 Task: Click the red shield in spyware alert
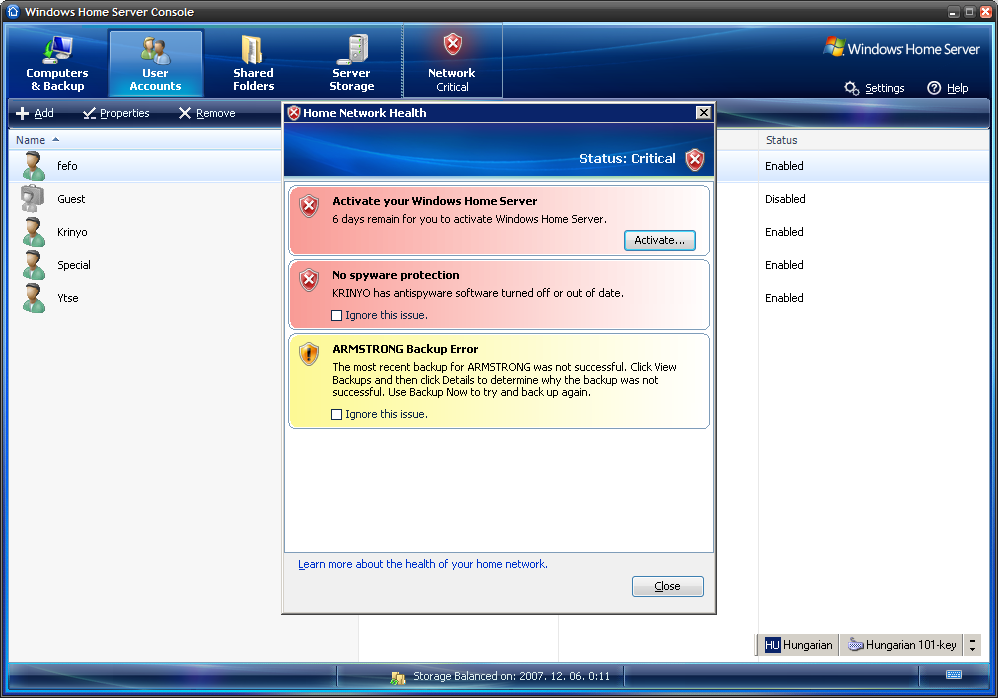tap(309, 280)
